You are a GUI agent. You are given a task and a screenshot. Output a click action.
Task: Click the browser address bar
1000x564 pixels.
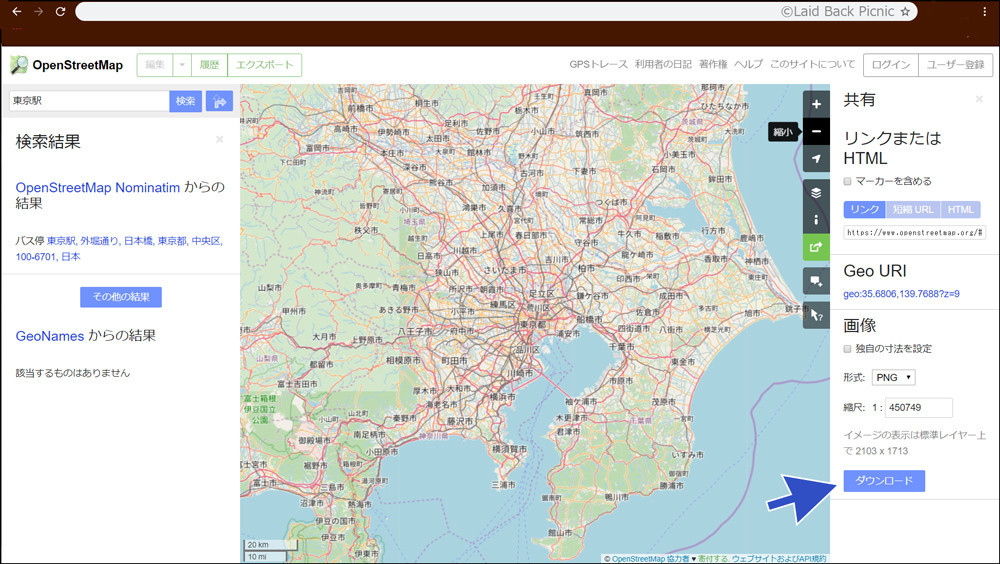[x=496, y=11]
